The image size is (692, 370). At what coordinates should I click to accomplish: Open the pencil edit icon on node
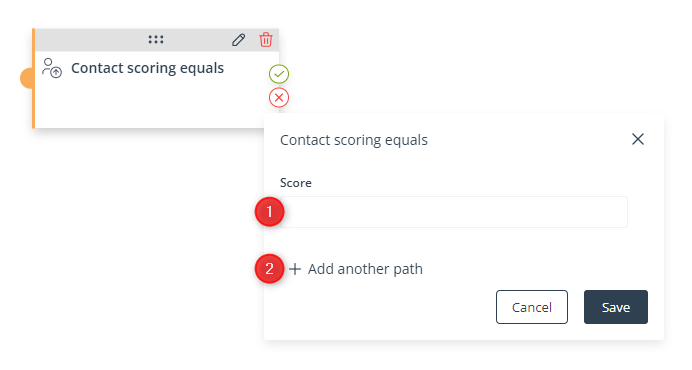pos(239,40)
